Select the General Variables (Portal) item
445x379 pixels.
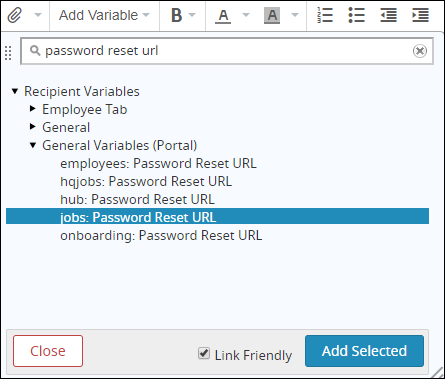pyautogui.click(x=119, y=145)
